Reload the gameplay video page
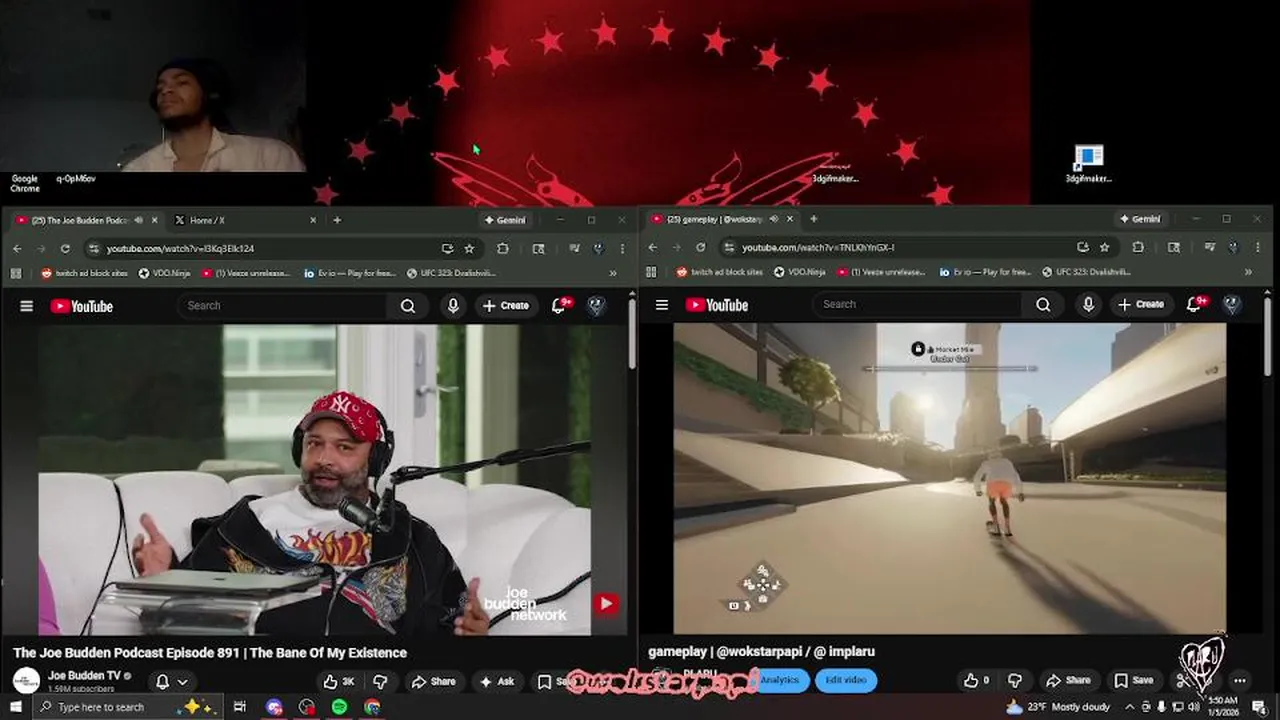Viewport: 1280px width, 720px height. point(700,247)
